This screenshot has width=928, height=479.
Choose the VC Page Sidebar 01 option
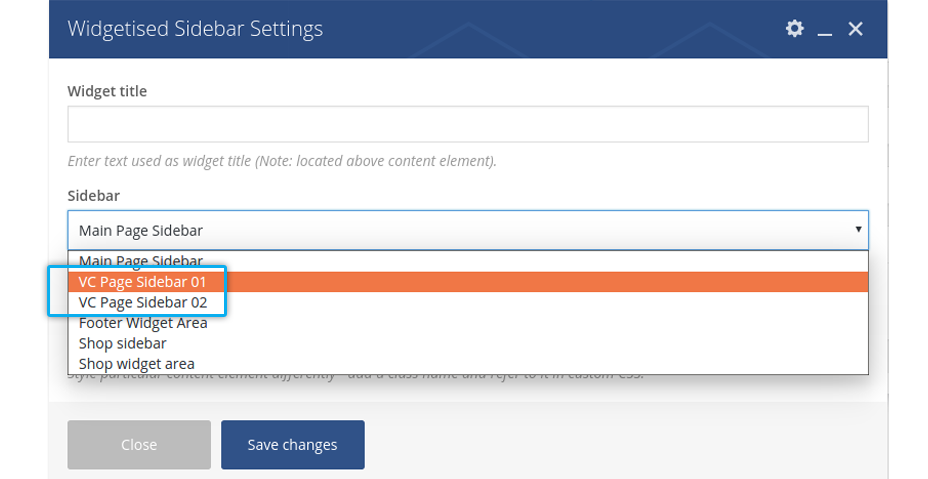(x=143, y=282)
